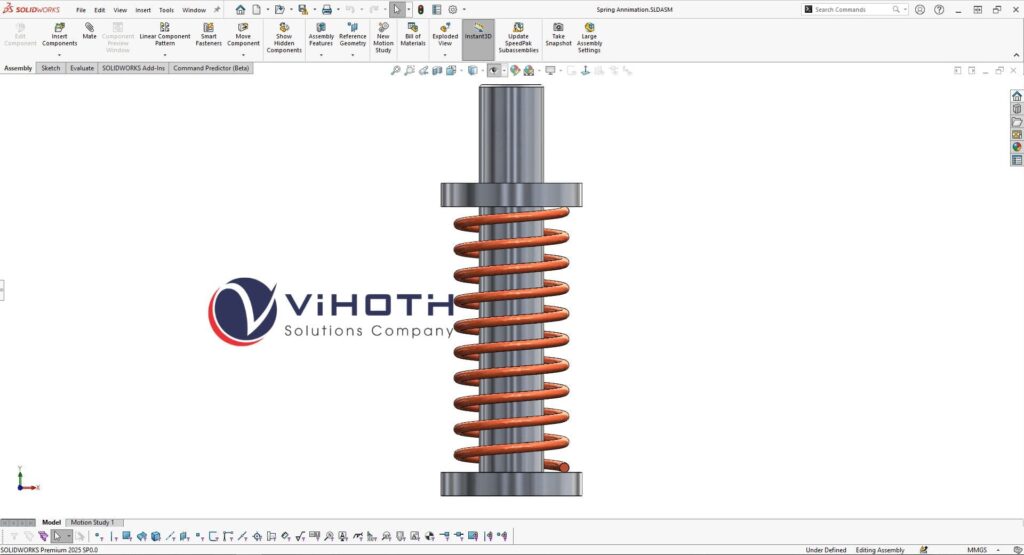
Task: Open the File menu
Action: click(x=81, y=10)
